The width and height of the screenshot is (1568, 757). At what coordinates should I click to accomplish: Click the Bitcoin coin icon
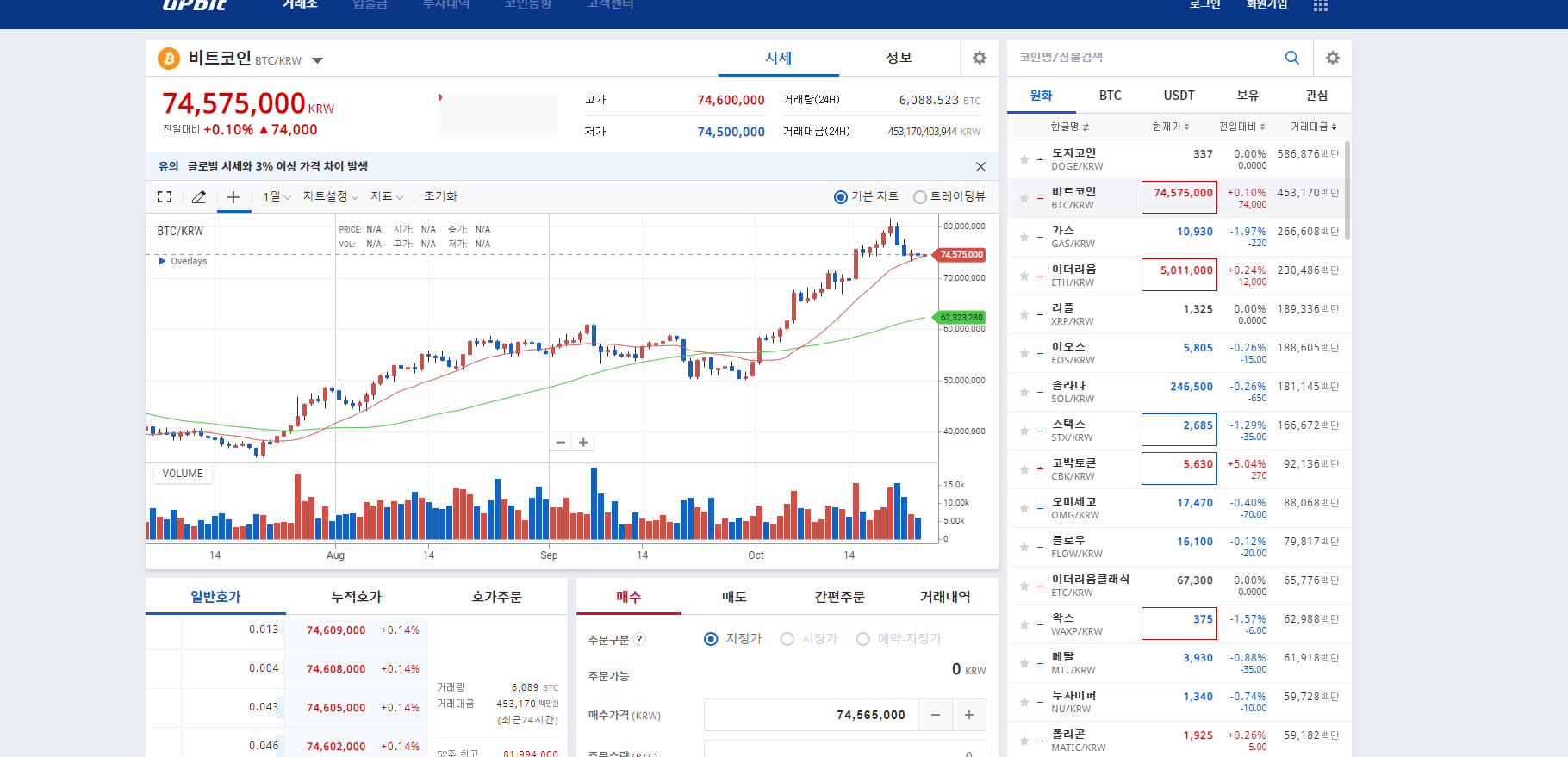(169, 59)
